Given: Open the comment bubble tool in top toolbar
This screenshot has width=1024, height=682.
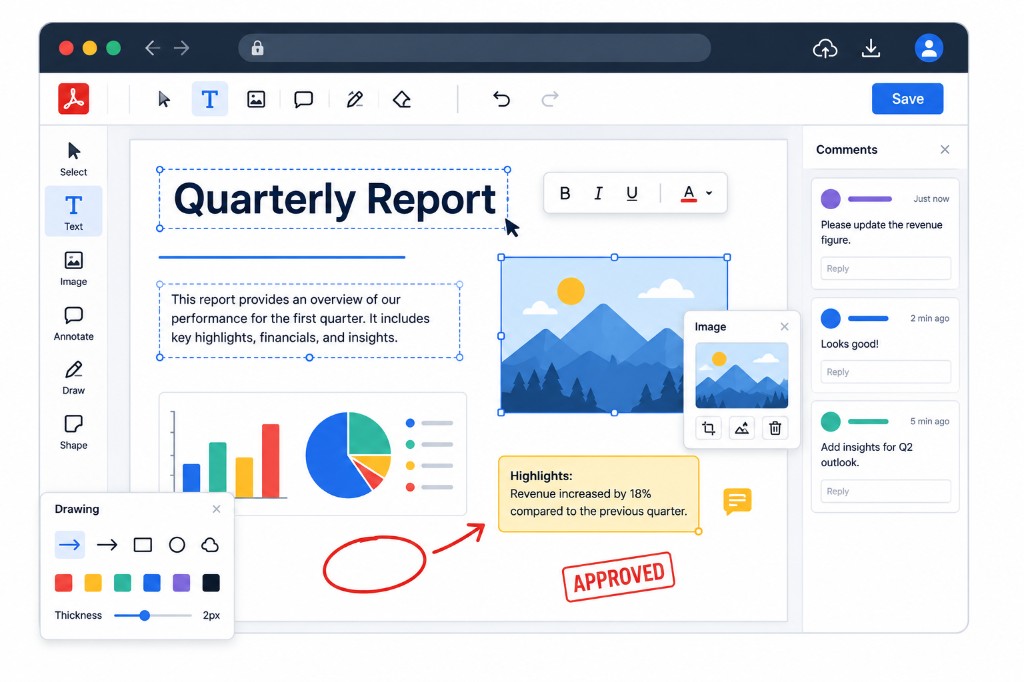Looking at the screenshot, I should [x=304, y=99].
